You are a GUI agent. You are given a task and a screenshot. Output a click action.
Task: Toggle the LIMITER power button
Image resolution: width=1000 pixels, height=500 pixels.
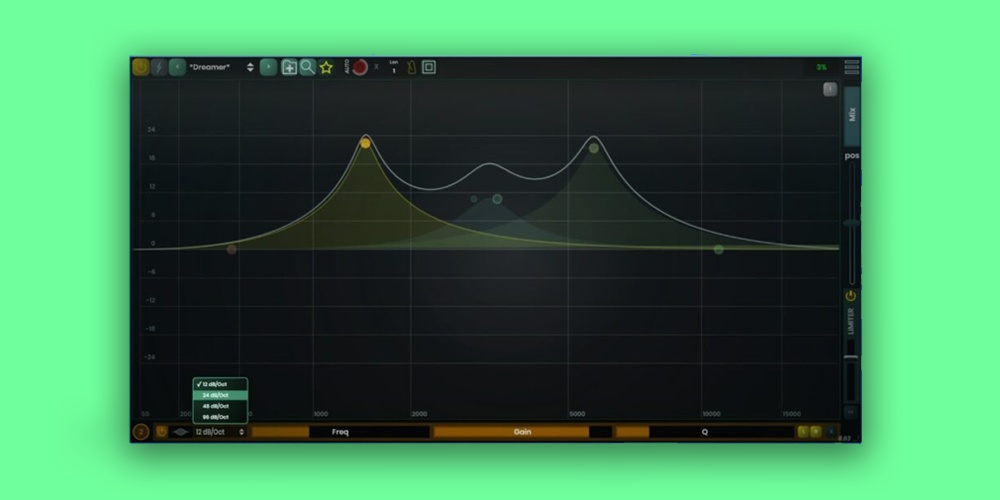point(851,296)
